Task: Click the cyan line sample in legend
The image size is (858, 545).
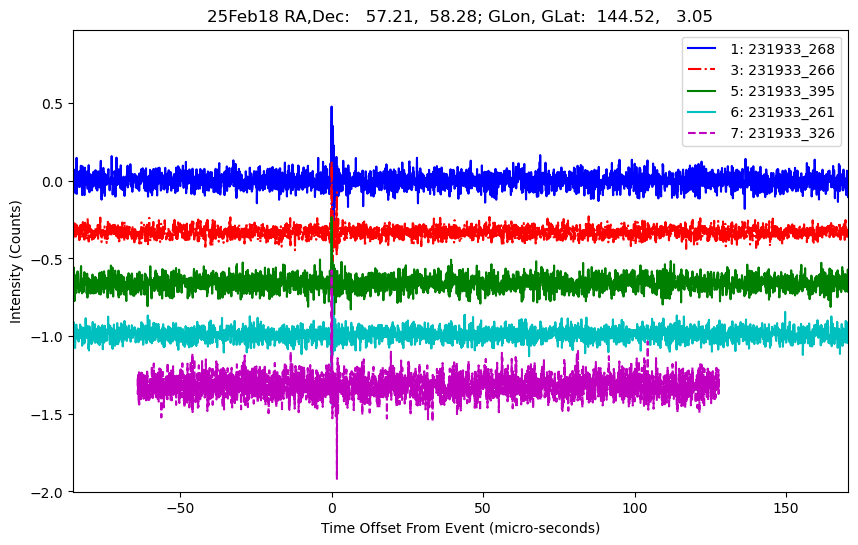Action: tap(702, 112)
